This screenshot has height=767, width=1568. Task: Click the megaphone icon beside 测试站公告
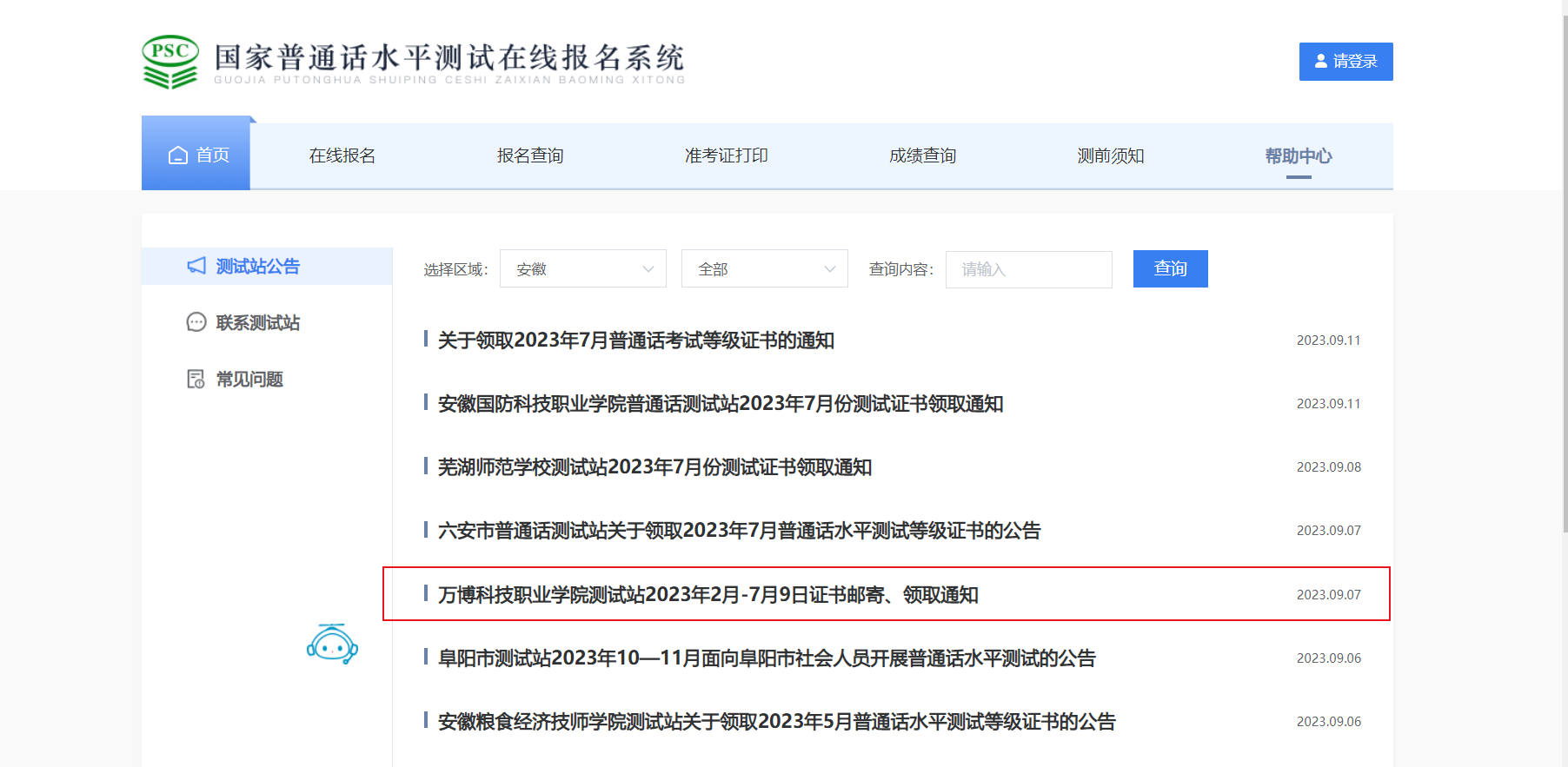coord(196,266)
